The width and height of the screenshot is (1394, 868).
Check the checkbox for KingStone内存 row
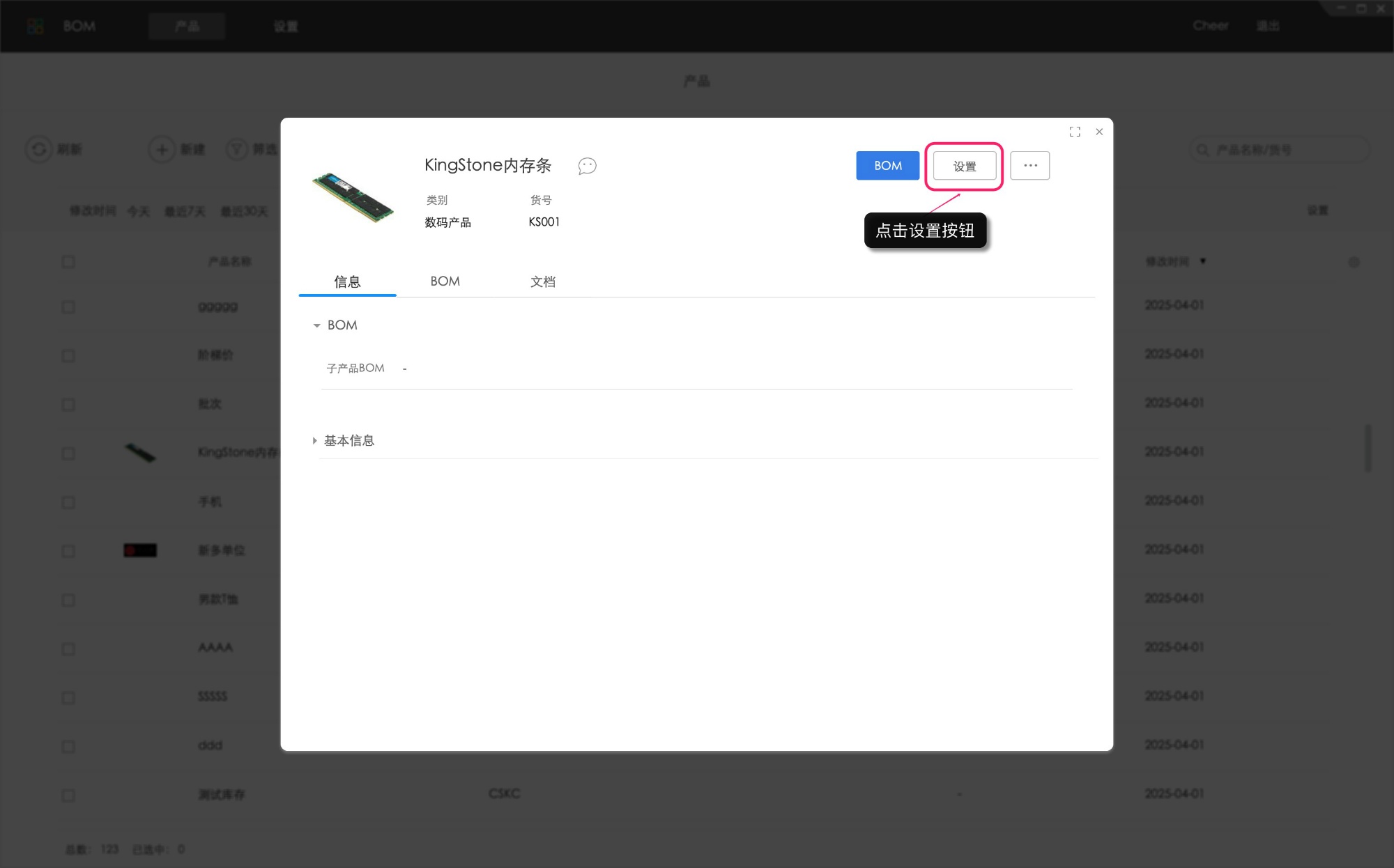(68, 453)
